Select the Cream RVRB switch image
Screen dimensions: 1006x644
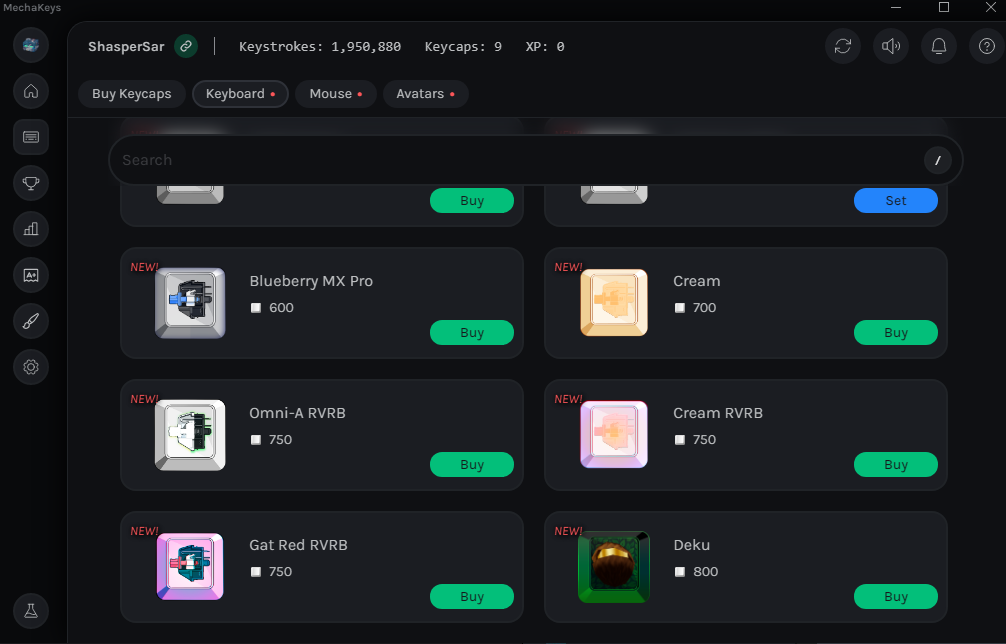coord(614,435)
